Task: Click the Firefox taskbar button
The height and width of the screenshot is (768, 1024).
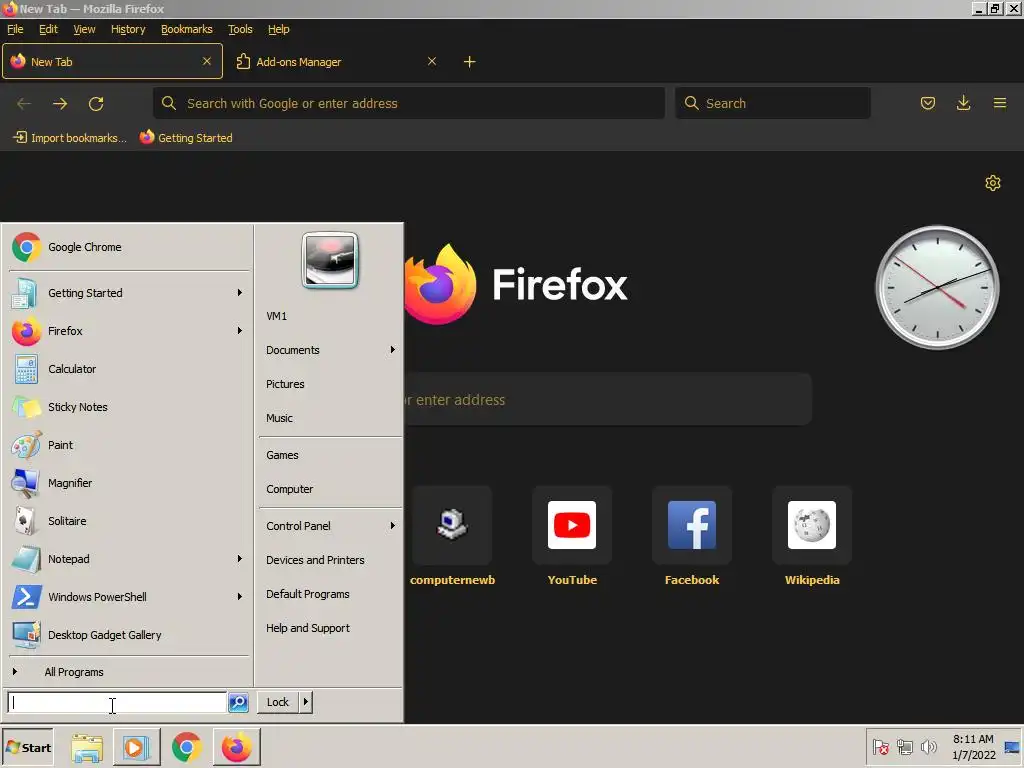Action: (x=236, y=747)
